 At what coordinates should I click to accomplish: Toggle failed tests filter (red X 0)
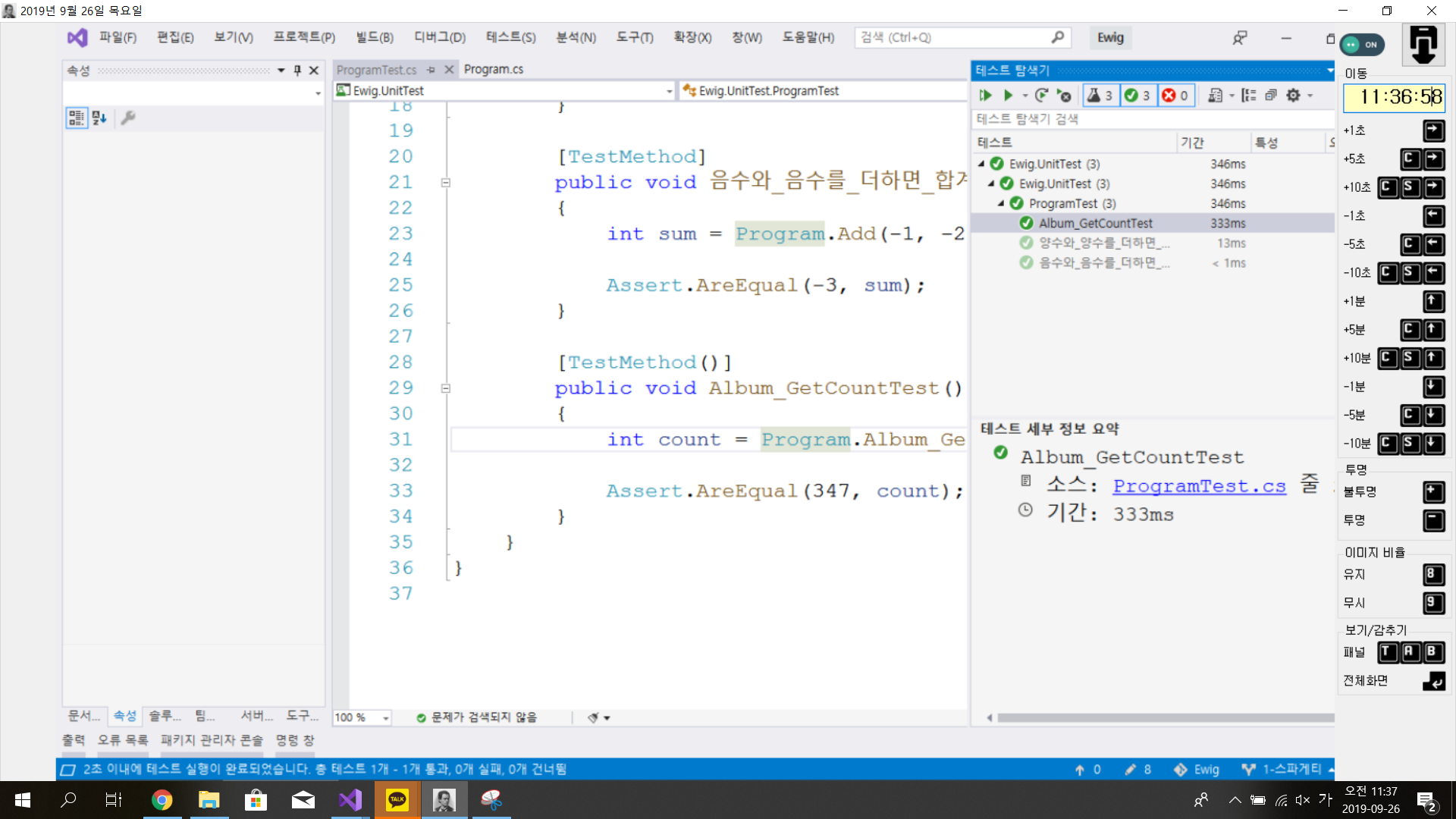coord(1175,96)
